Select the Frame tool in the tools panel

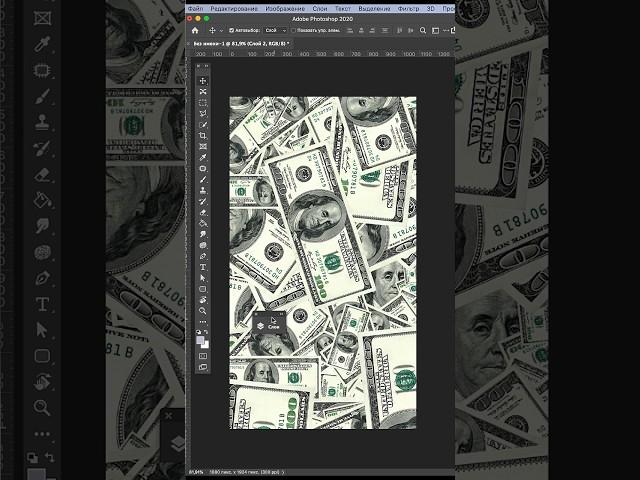click(x=203, y=147)
